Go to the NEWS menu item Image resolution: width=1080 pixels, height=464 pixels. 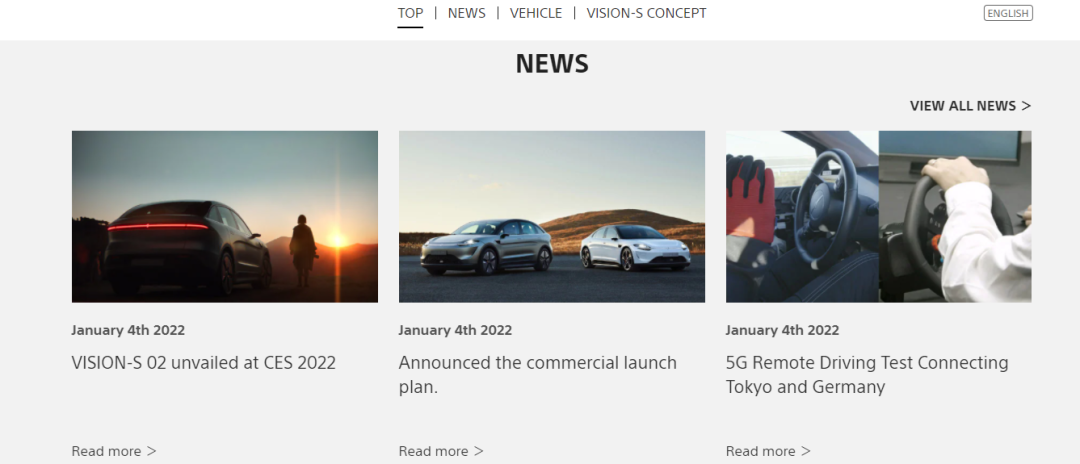click(466, 13)
